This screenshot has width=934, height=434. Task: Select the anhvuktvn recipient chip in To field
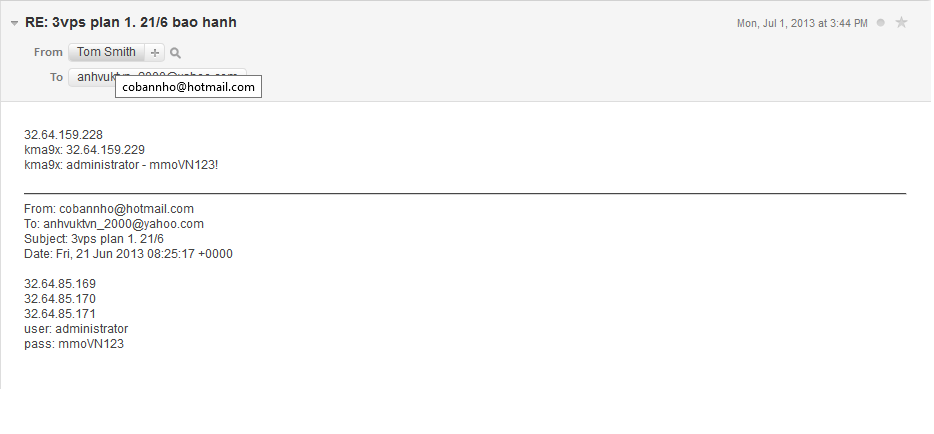point(90,76)
